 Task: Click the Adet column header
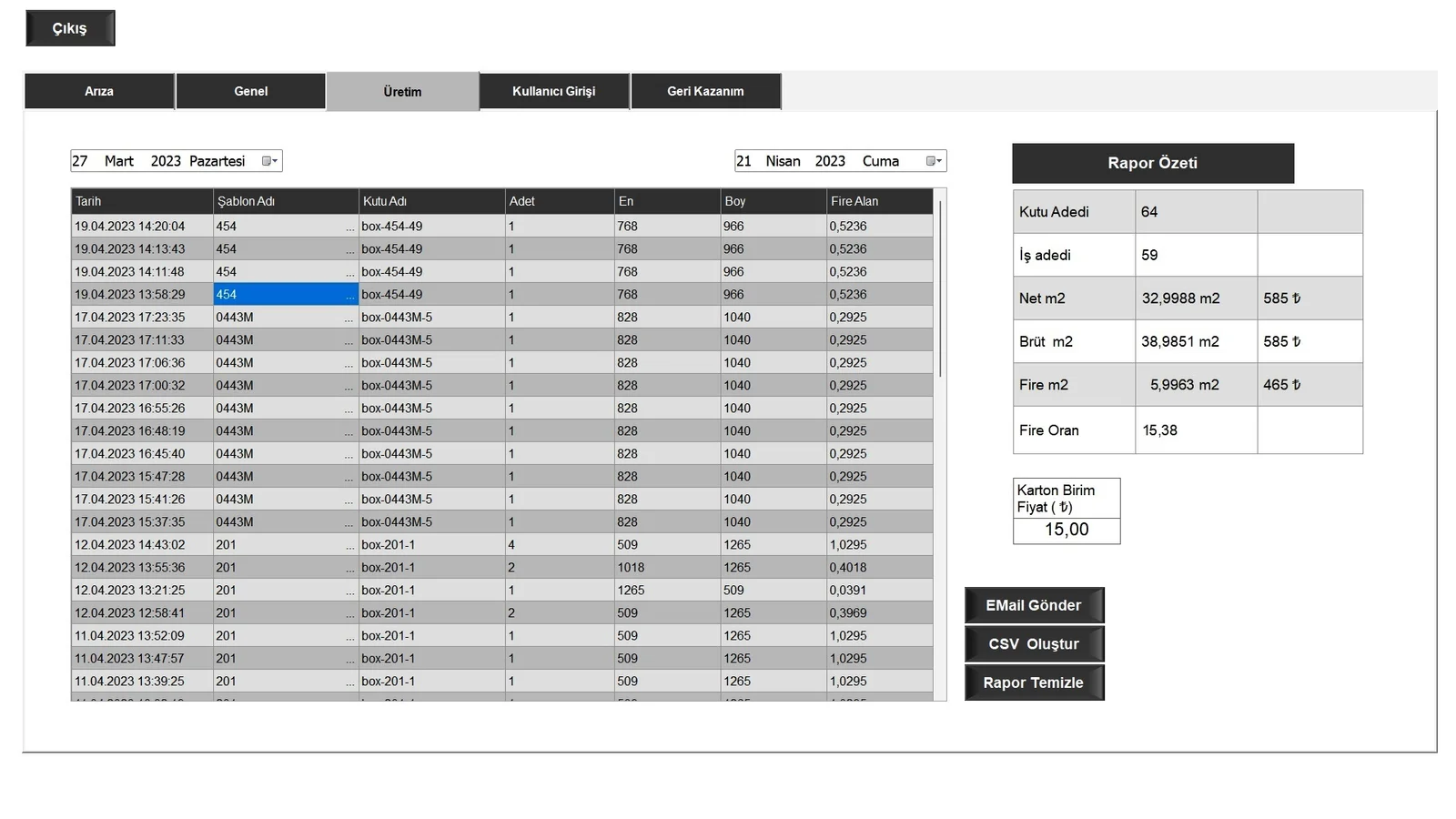558,201
